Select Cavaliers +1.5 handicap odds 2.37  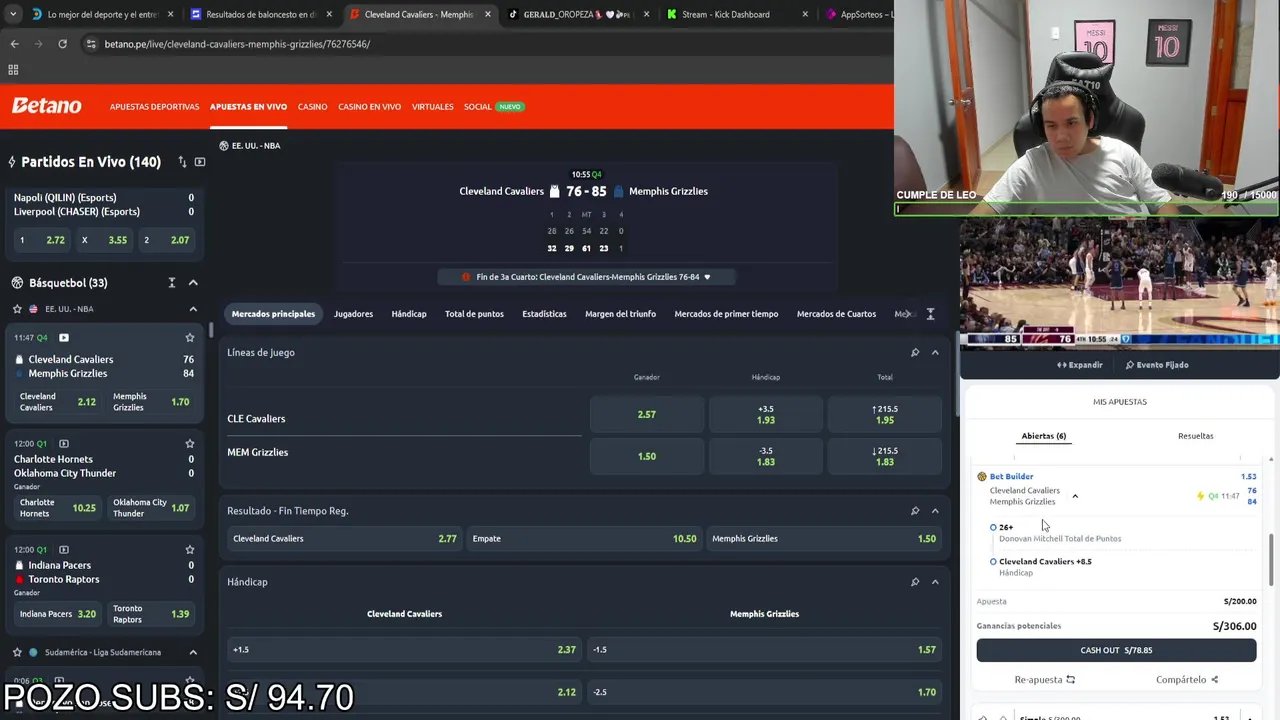(404, 650)
